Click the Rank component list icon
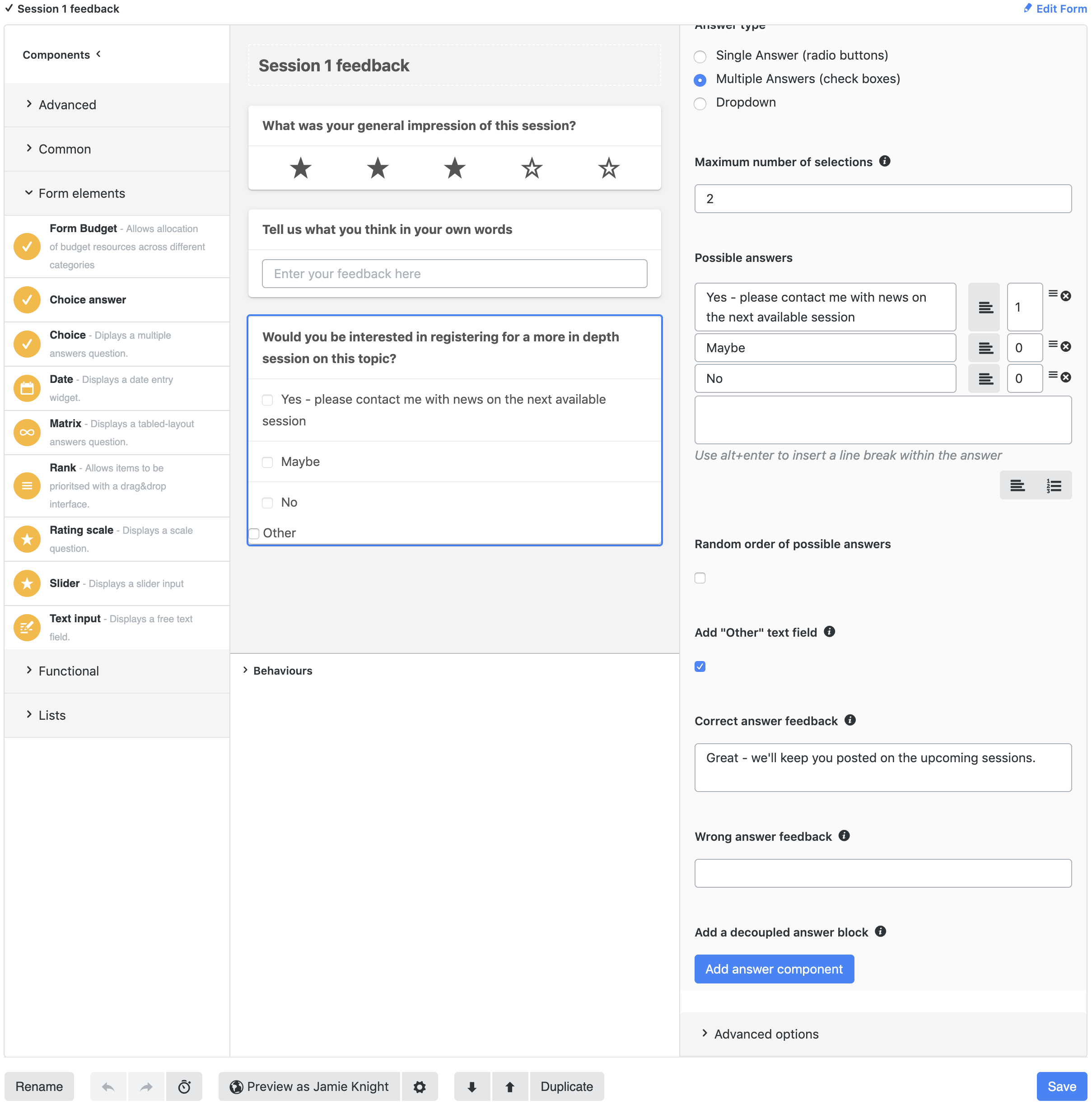 27,486
